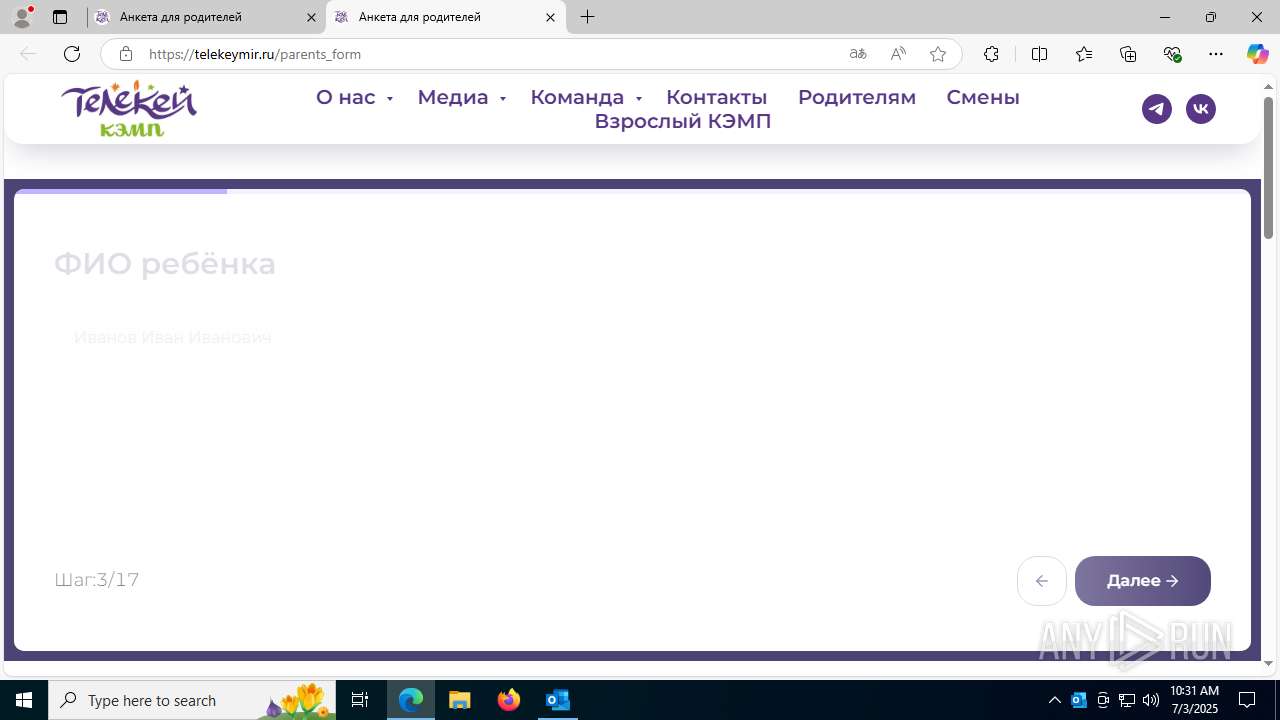Viewport: 1280px width, 720px height.
Task: Open the Telegram link icon
Action: point(1157,109)
